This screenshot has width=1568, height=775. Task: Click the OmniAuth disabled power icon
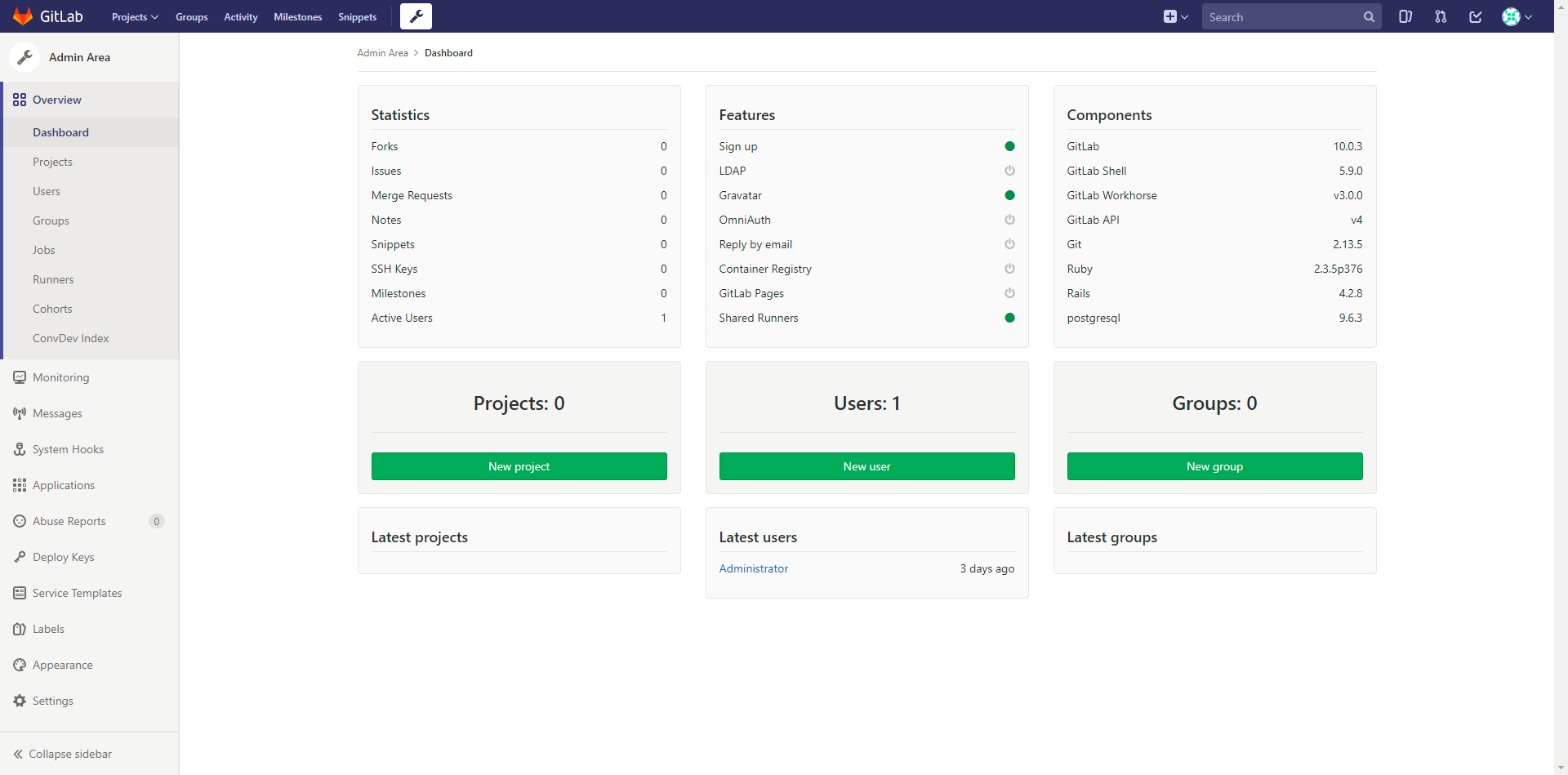click(1009, 220)
